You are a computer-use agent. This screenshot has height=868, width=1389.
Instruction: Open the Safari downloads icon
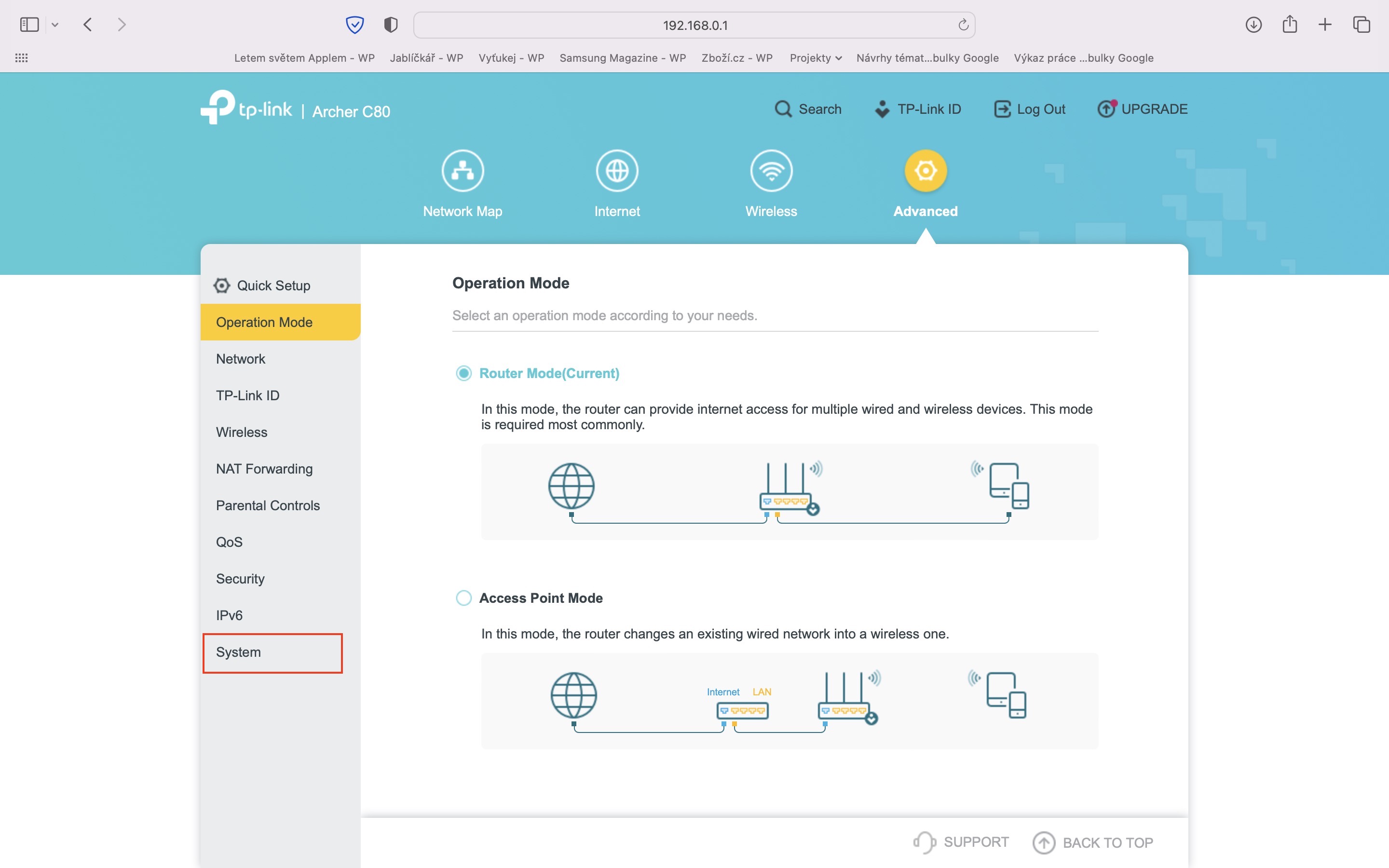[1253, 25]
